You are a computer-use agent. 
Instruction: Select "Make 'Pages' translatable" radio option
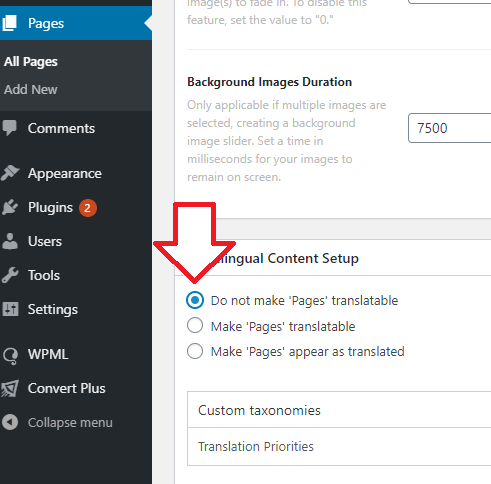pos(195,326)
